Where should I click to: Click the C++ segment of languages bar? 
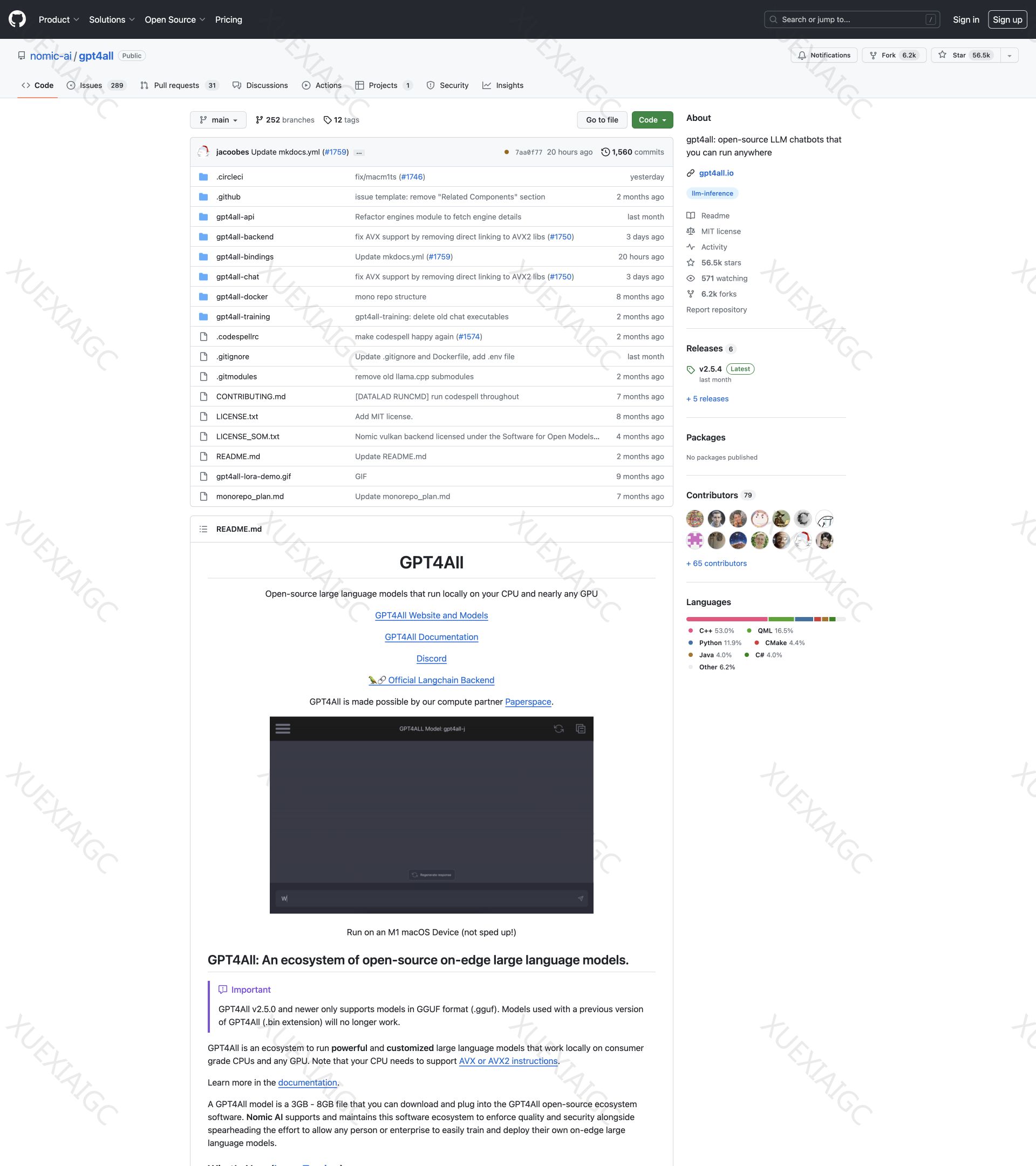(726, 619)
